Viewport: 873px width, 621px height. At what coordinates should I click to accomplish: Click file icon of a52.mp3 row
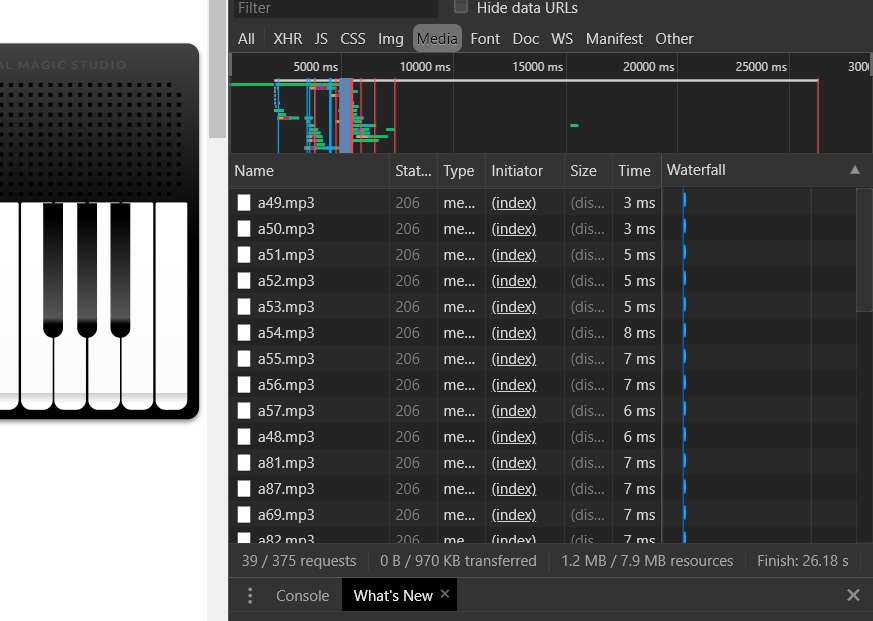(244, 281)
